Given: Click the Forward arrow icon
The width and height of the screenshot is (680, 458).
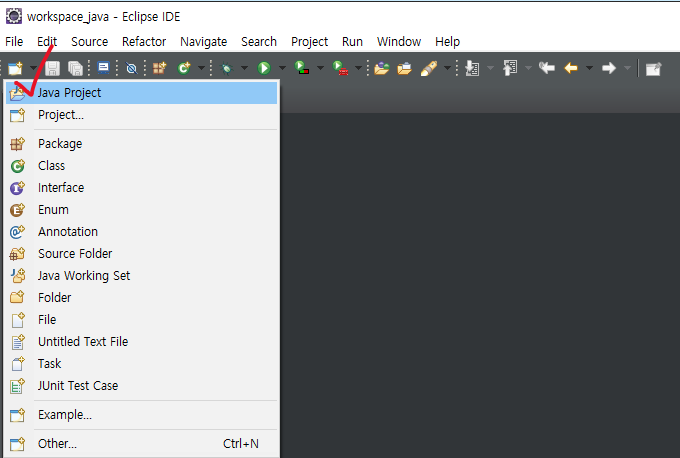Looking at the screenshot, I should click(609, 68).
